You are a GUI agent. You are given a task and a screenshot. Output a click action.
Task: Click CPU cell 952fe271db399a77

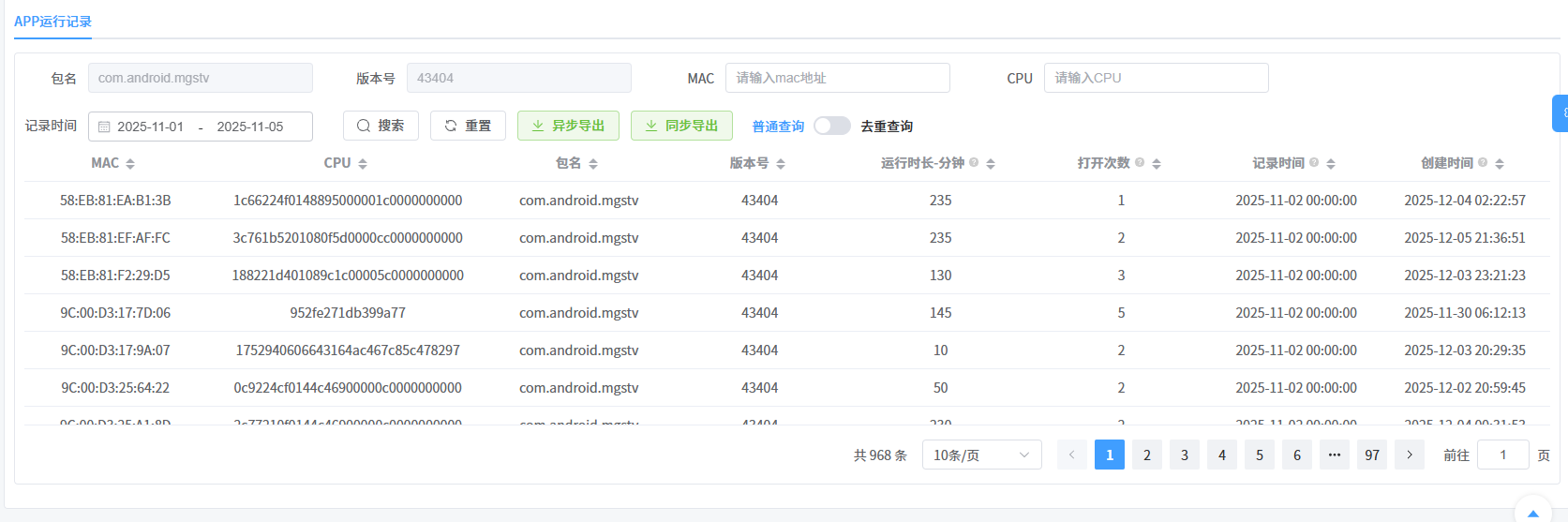[348, 313]
